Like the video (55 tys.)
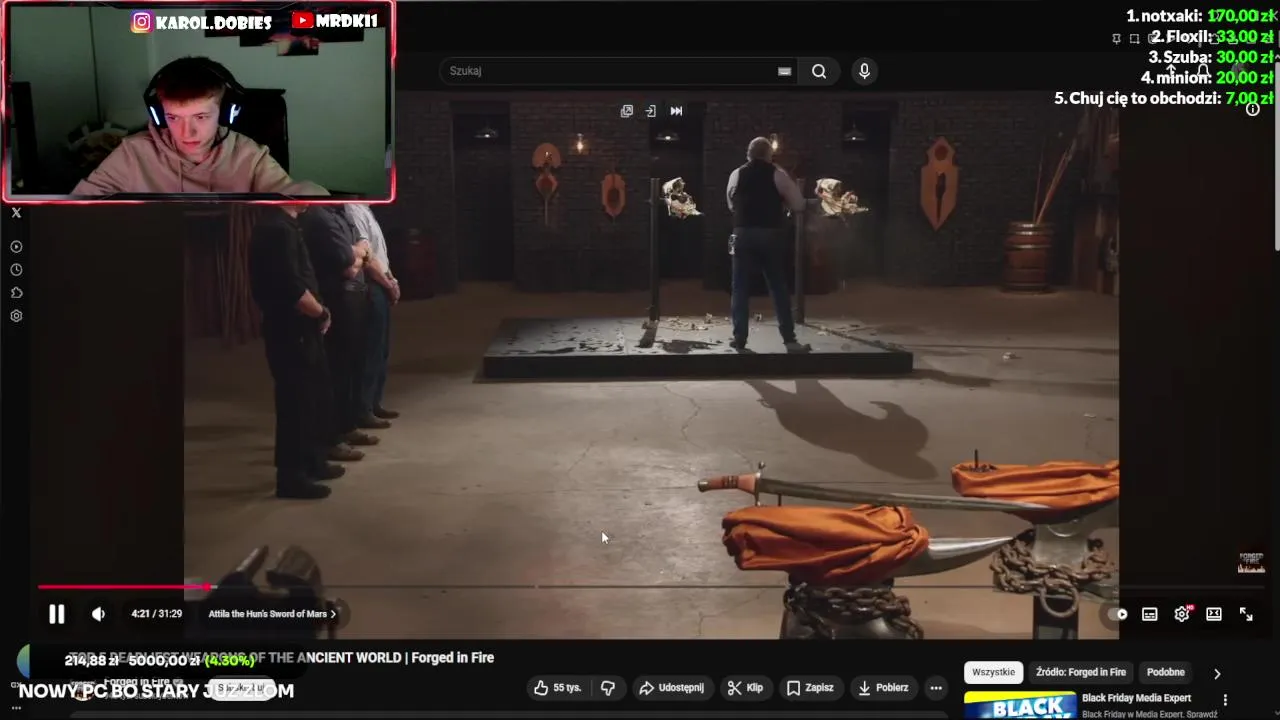 coord(557,688)
